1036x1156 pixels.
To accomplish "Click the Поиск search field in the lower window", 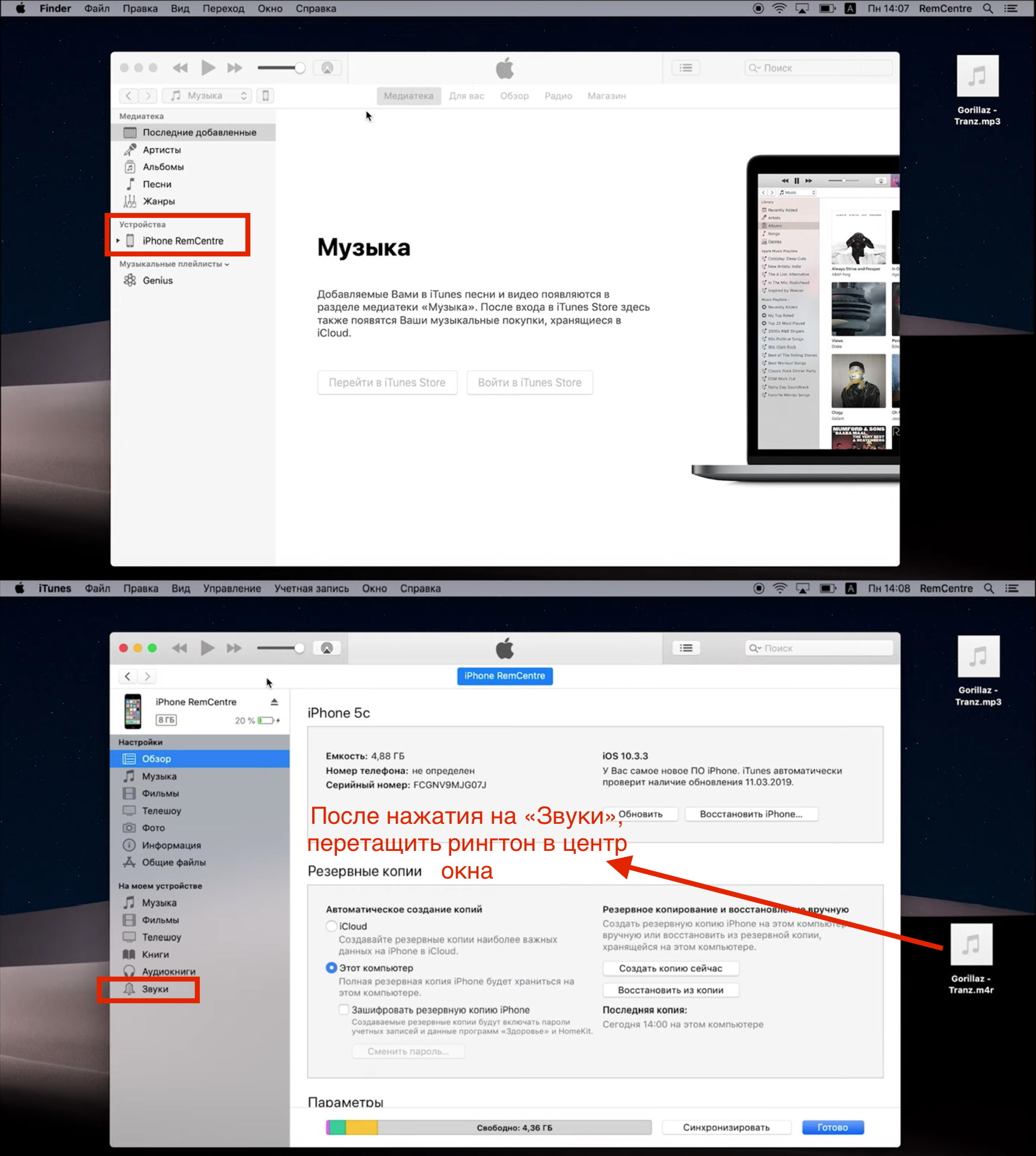I will 818,648.
